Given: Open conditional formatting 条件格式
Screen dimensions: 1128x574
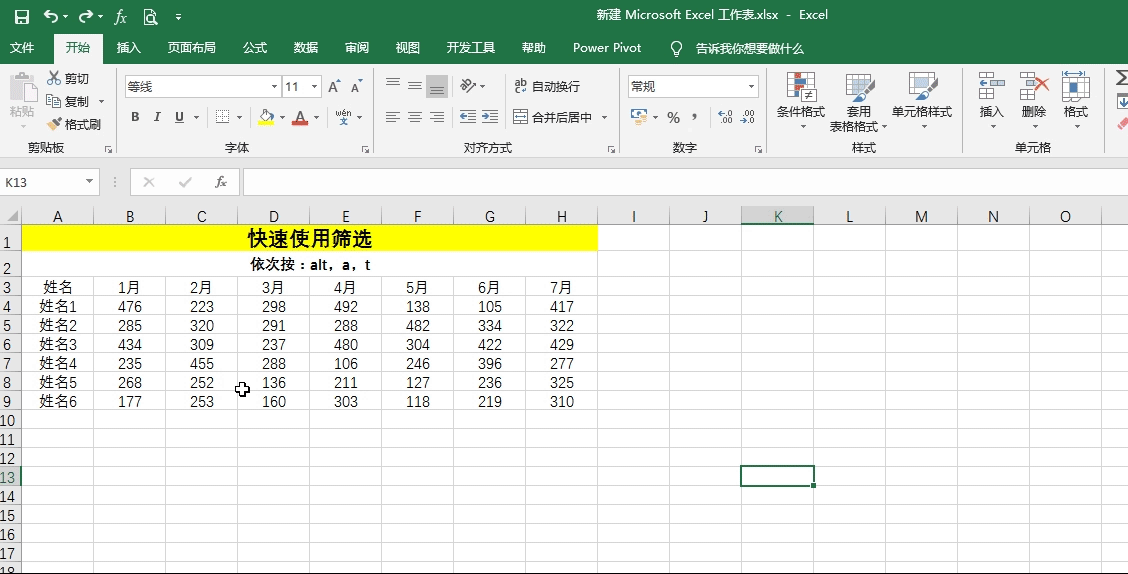Looking at the screenshot, I should (x=801, y=101).
